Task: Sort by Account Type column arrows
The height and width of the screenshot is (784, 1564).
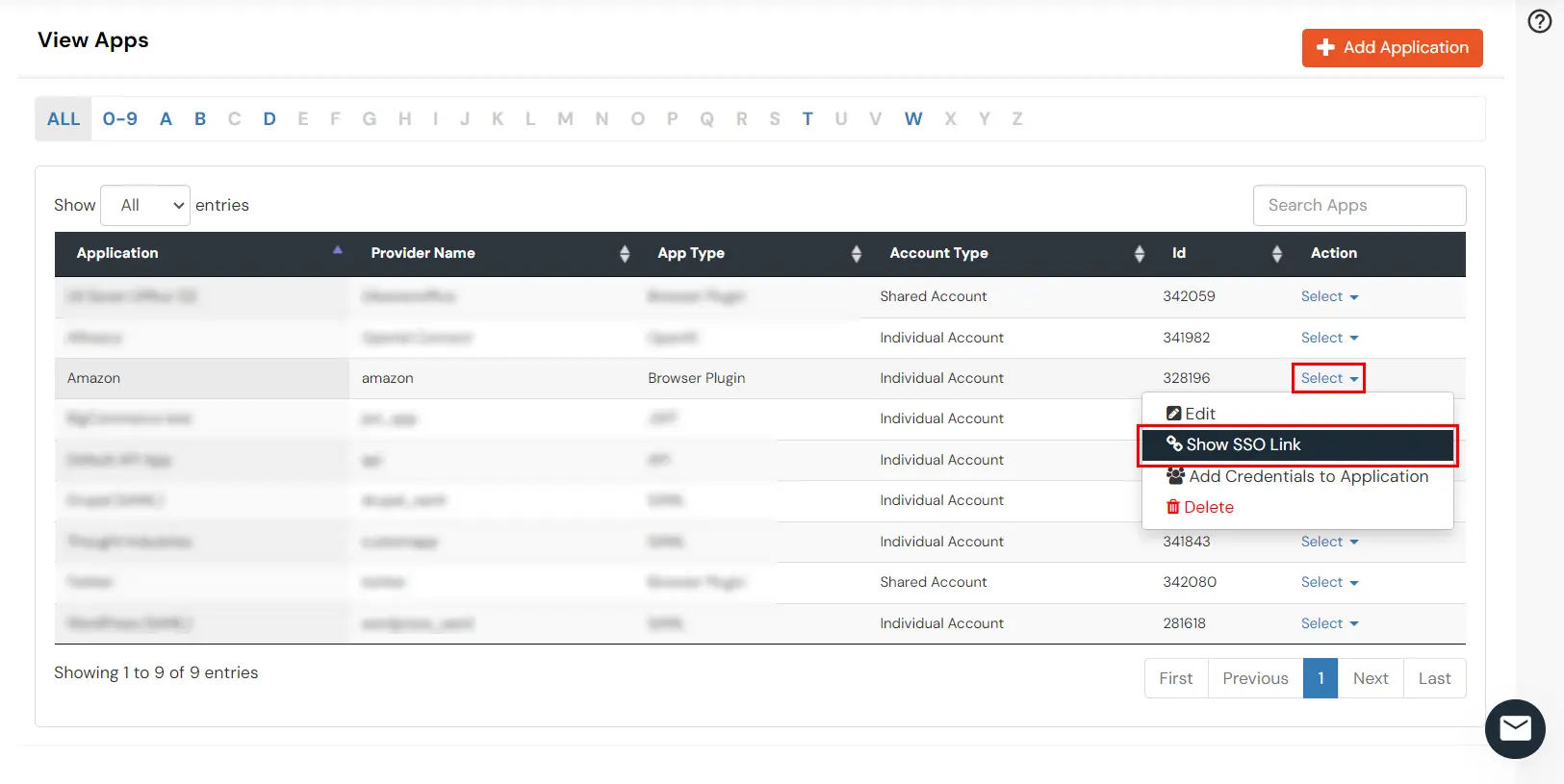Action: pyautogui.click(x=1140, y=253)
